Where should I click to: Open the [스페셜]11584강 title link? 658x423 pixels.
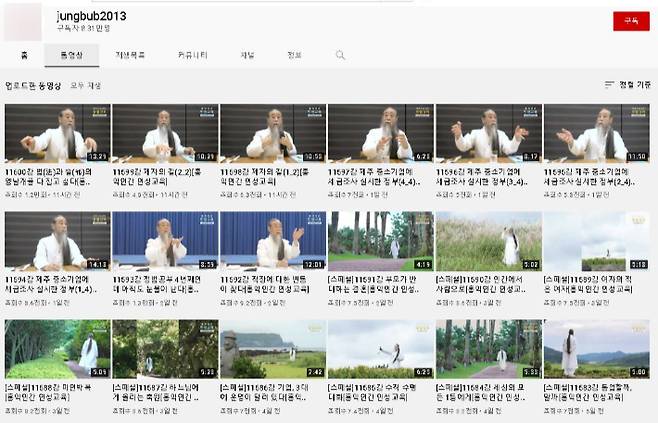(x=481, y=392)
